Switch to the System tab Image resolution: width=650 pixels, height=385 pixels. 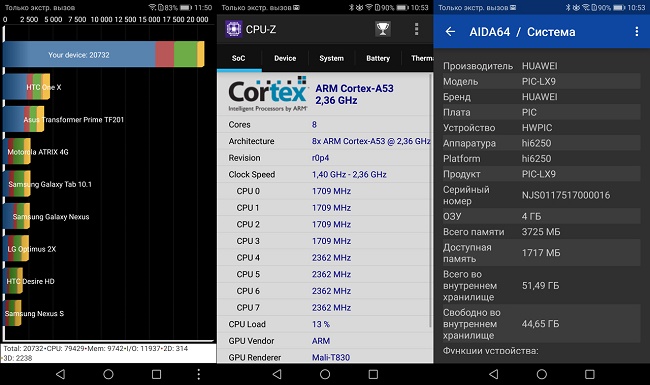[x=331, y=58]
